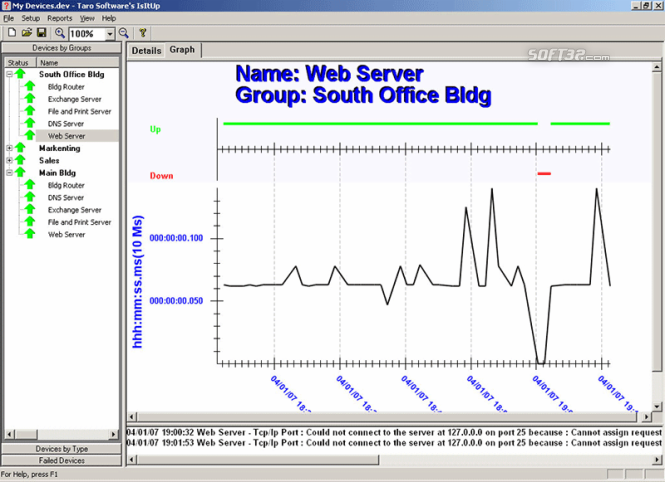Screen dimensions: 665x482
Task: Click the graph's horizontal scrollbar right arrow
Action: pyautogui.click(x=646, y=416)
